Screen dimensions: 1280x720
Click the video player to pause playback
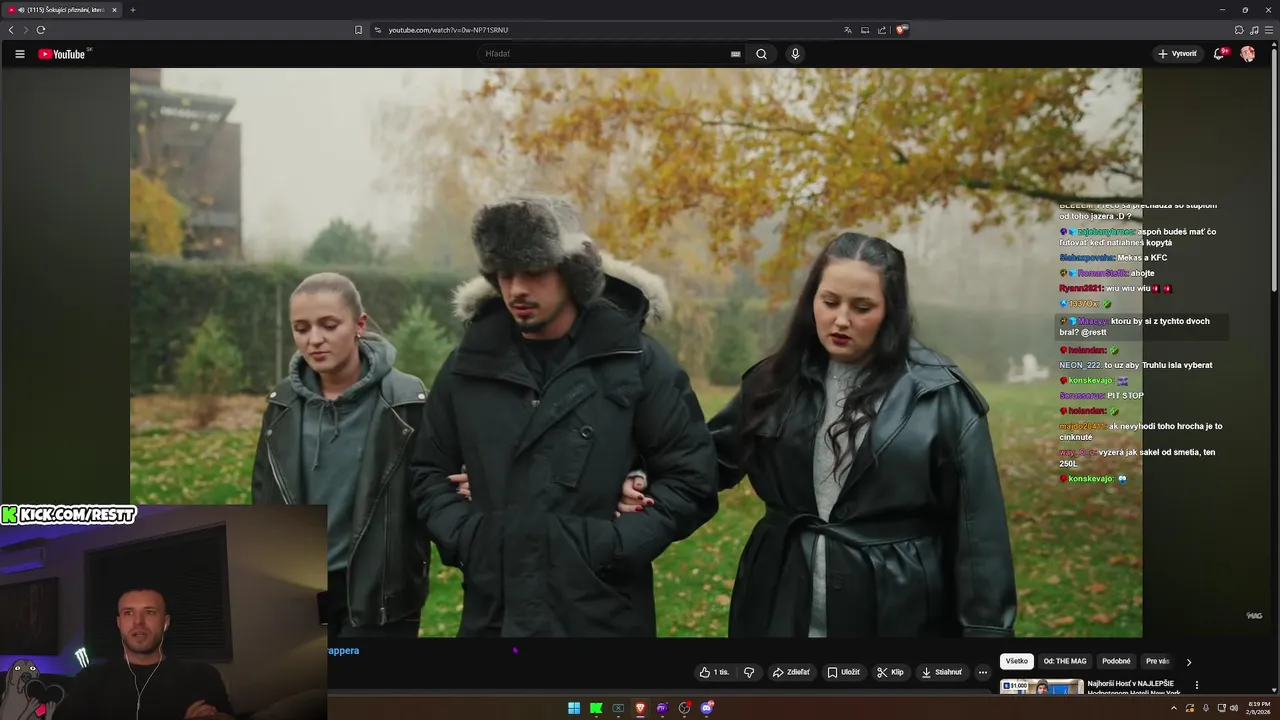(636, 352)
